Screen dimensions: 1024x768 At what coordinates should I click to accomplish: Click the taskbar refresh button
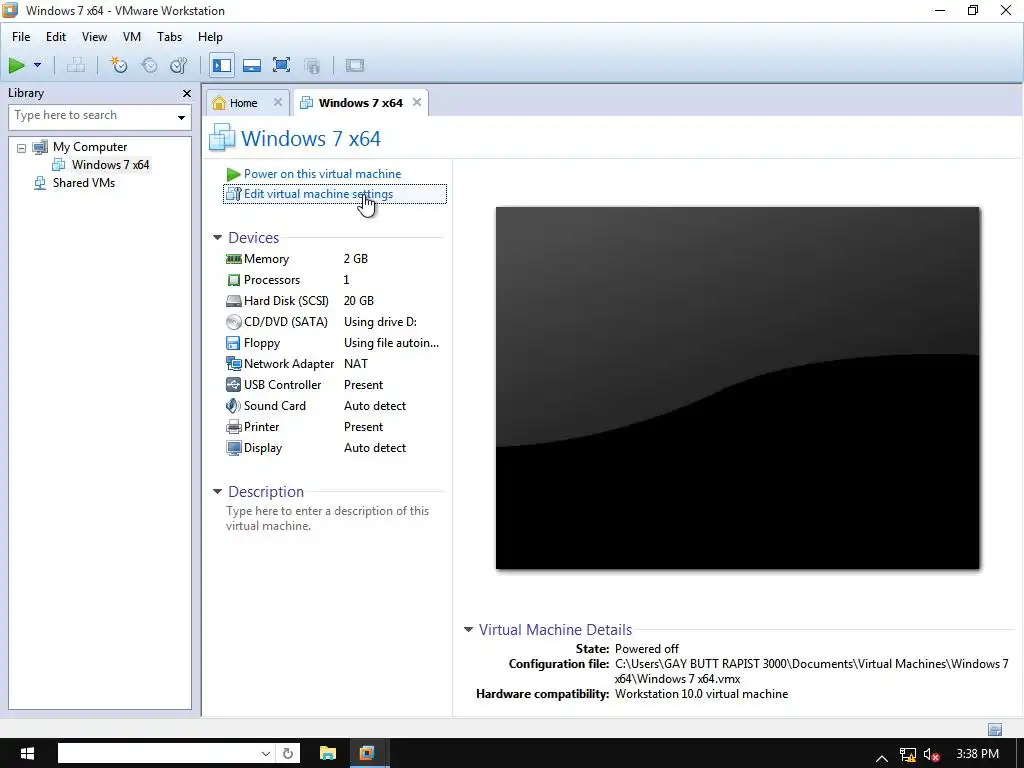[x=288, y=754]
